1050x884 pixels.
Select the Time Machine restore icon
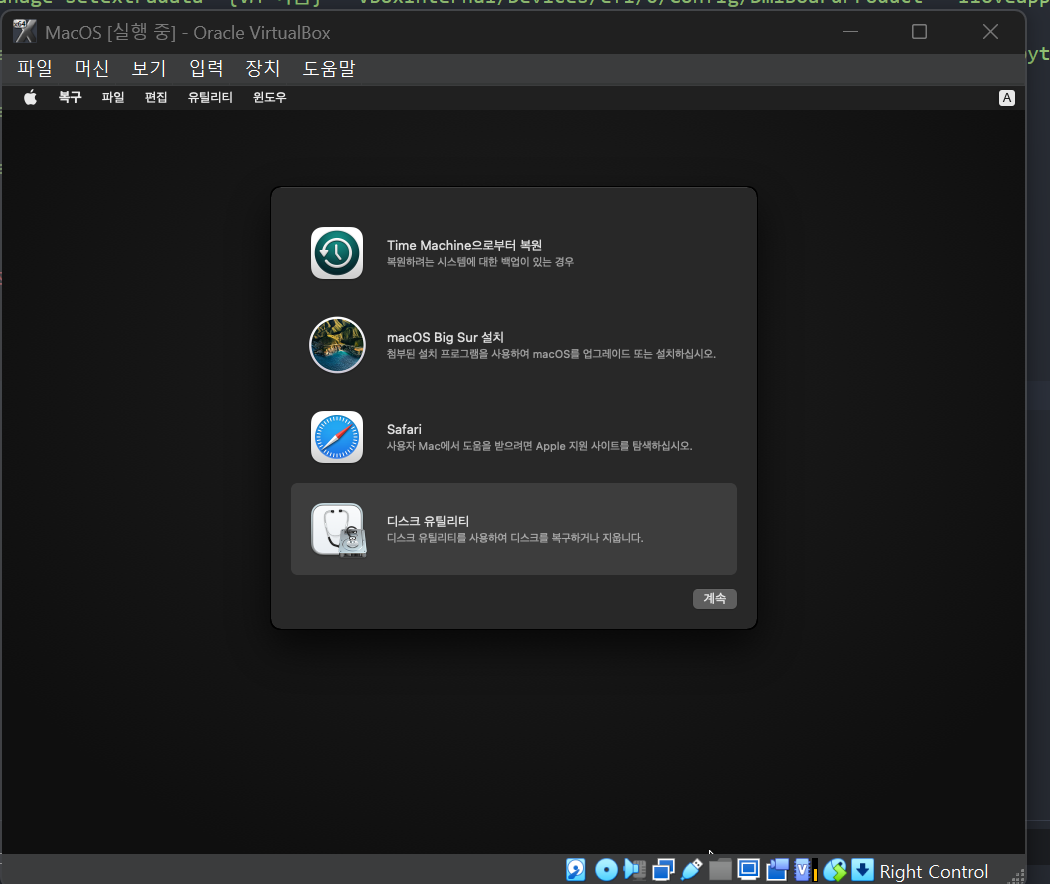[x=337, y=253]
